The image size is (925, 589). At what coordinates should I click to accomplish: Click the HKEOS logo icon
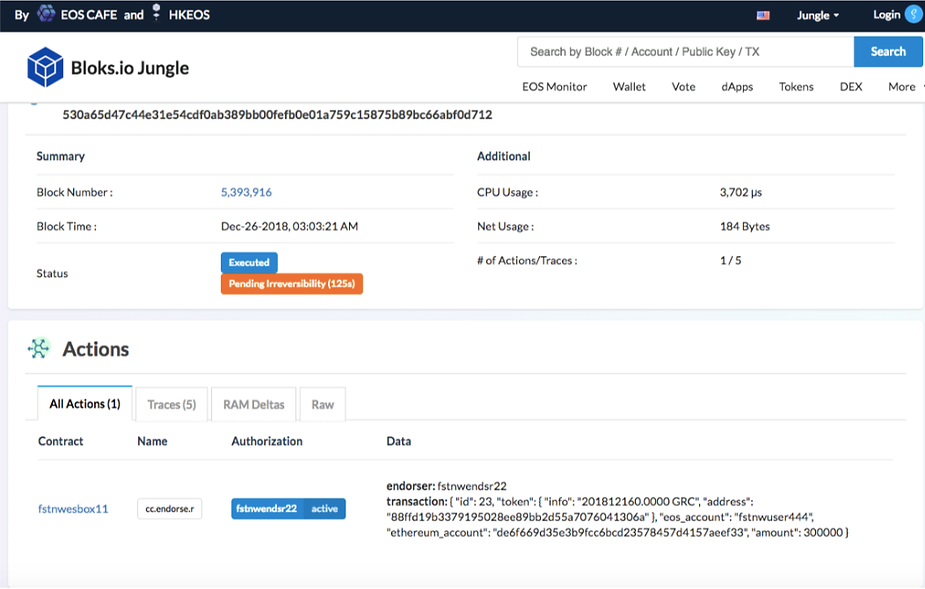point(156,12)
